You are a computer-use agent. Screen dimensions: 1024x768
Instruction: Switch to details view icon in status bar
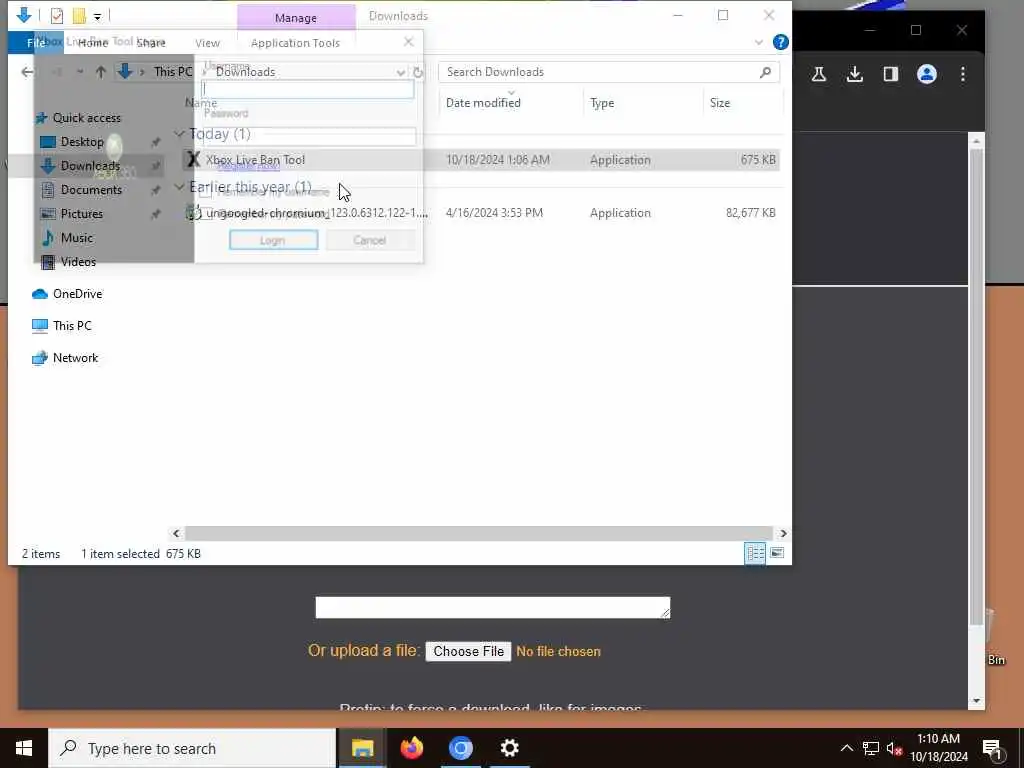coord(755,553)
